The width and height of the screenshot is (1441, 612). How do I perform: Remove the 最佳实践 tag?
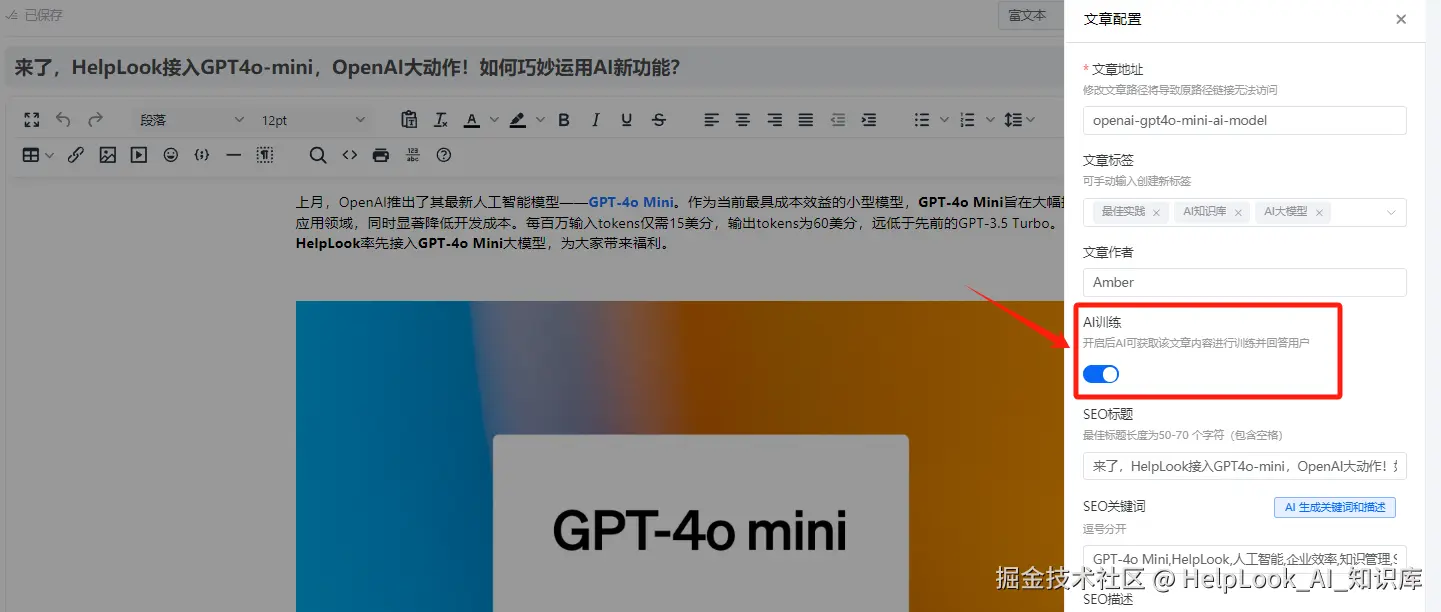click(x=1156, y=212)
